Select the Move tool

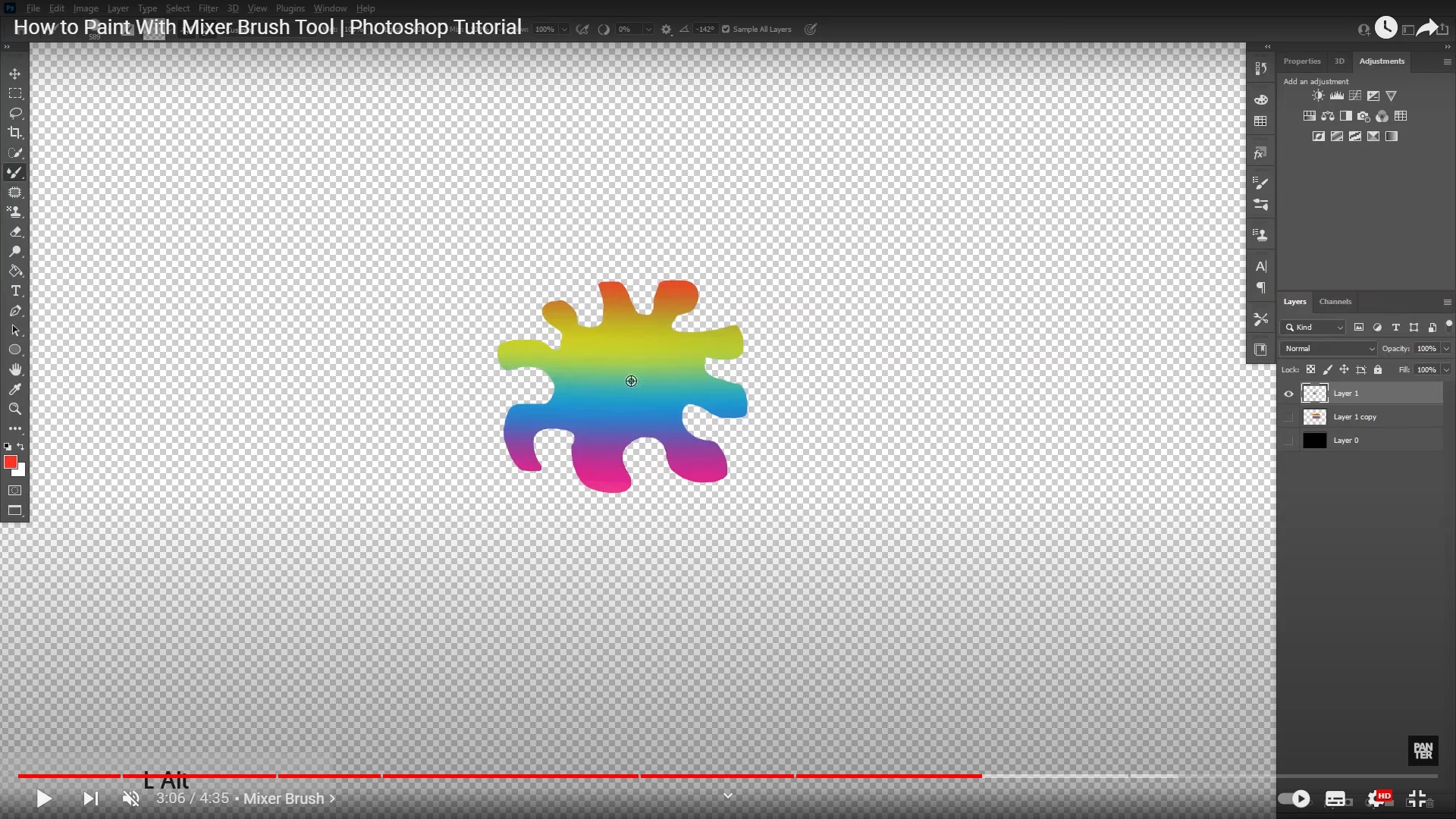14,74
